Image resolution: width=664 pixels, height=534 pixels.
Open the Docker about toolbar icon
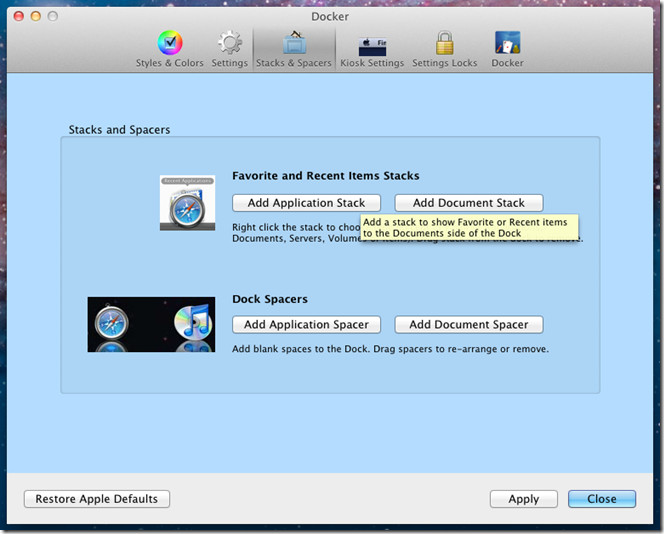(x=507, y=42)
